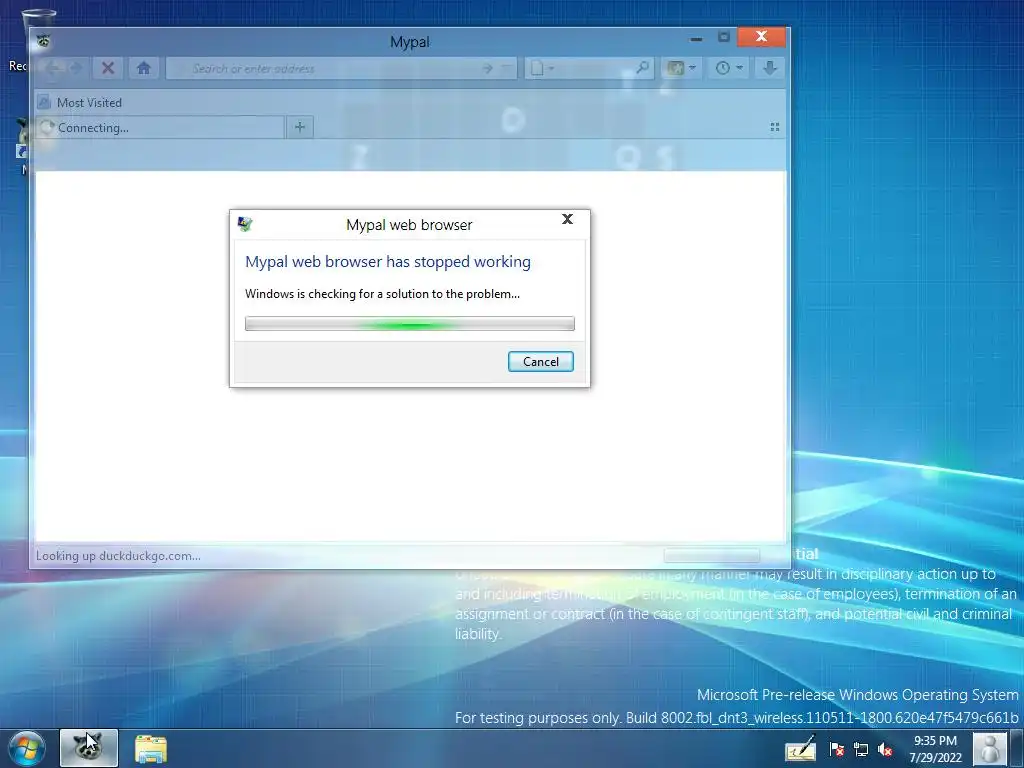Viewport: 1024px width, 768px height.
Task: Open the Windows Start orb
Action: click(x=26, y=748)
